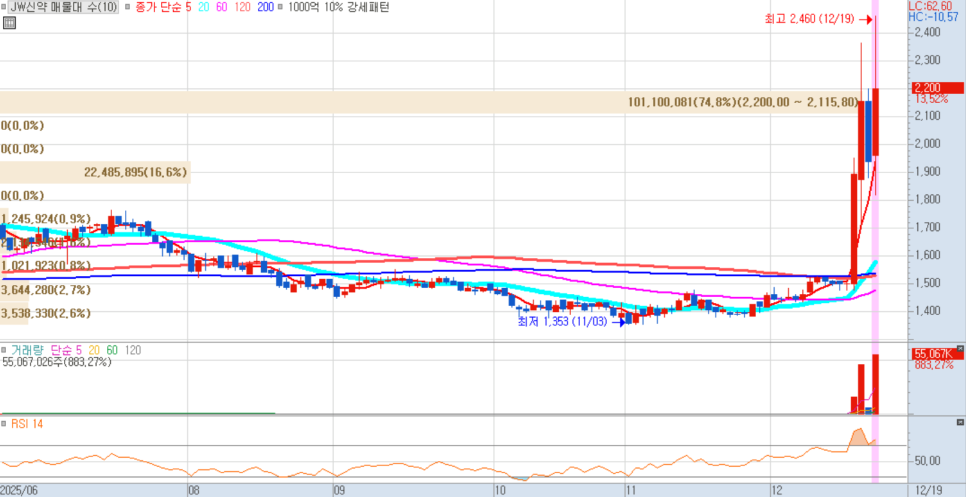
Task: Click the orange RSI overbought shaded peak
Action: coord(858,437)
